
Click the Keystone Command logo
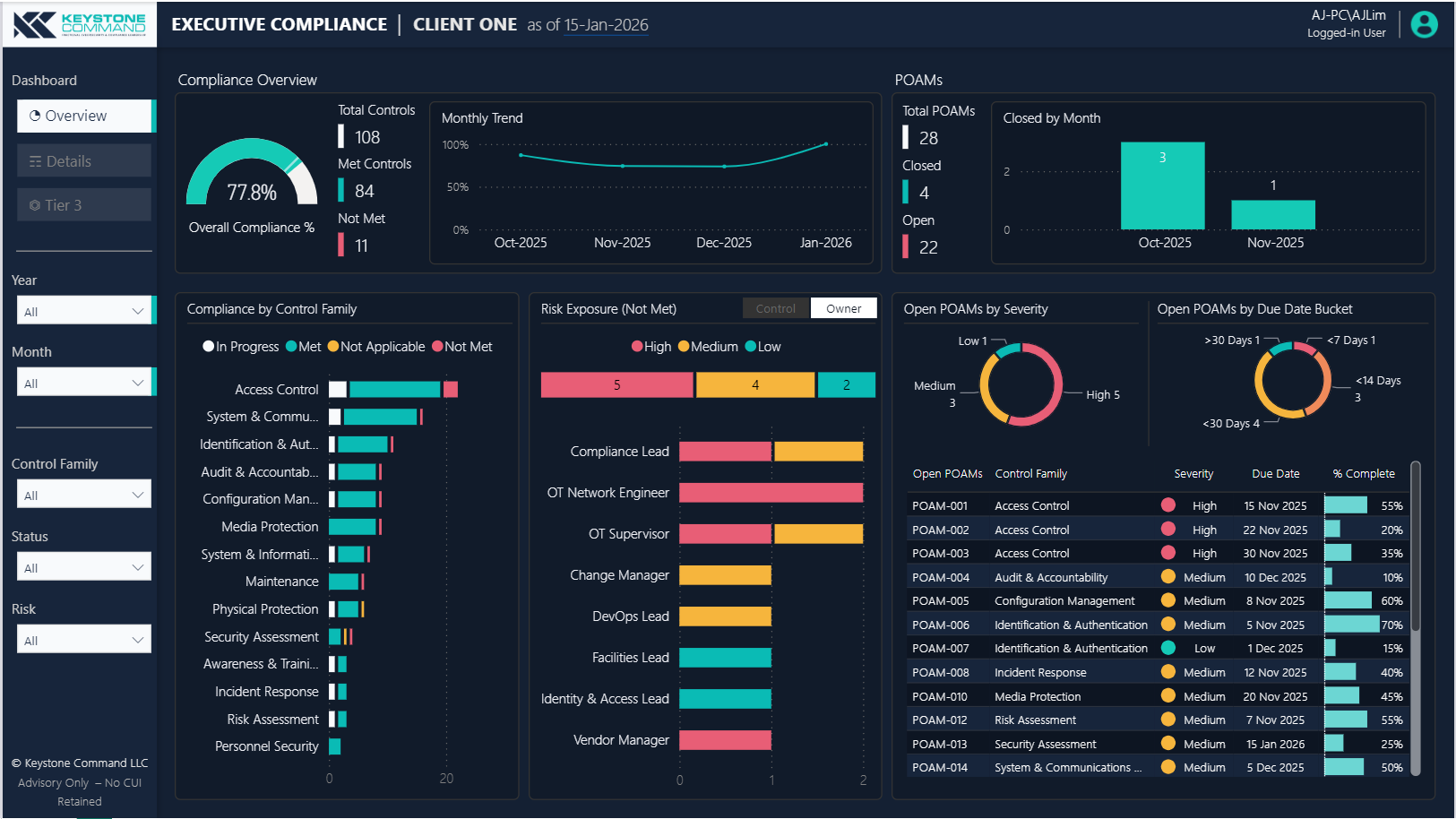[x=80, y=24]
